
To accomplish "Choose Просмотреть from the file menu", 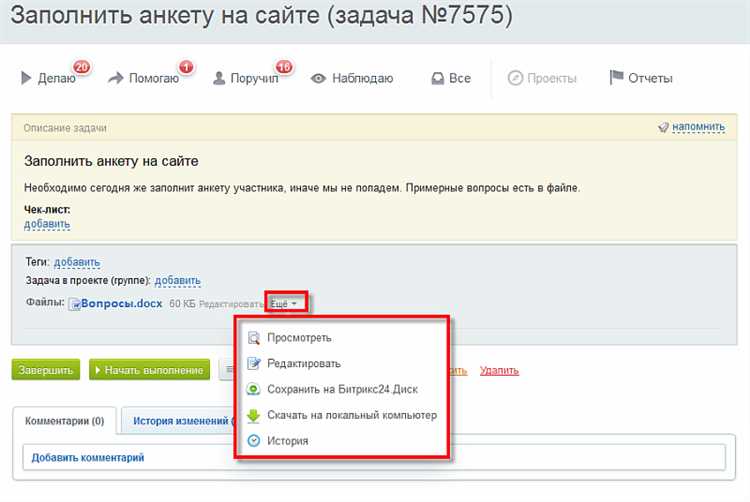I will (299, 338).
